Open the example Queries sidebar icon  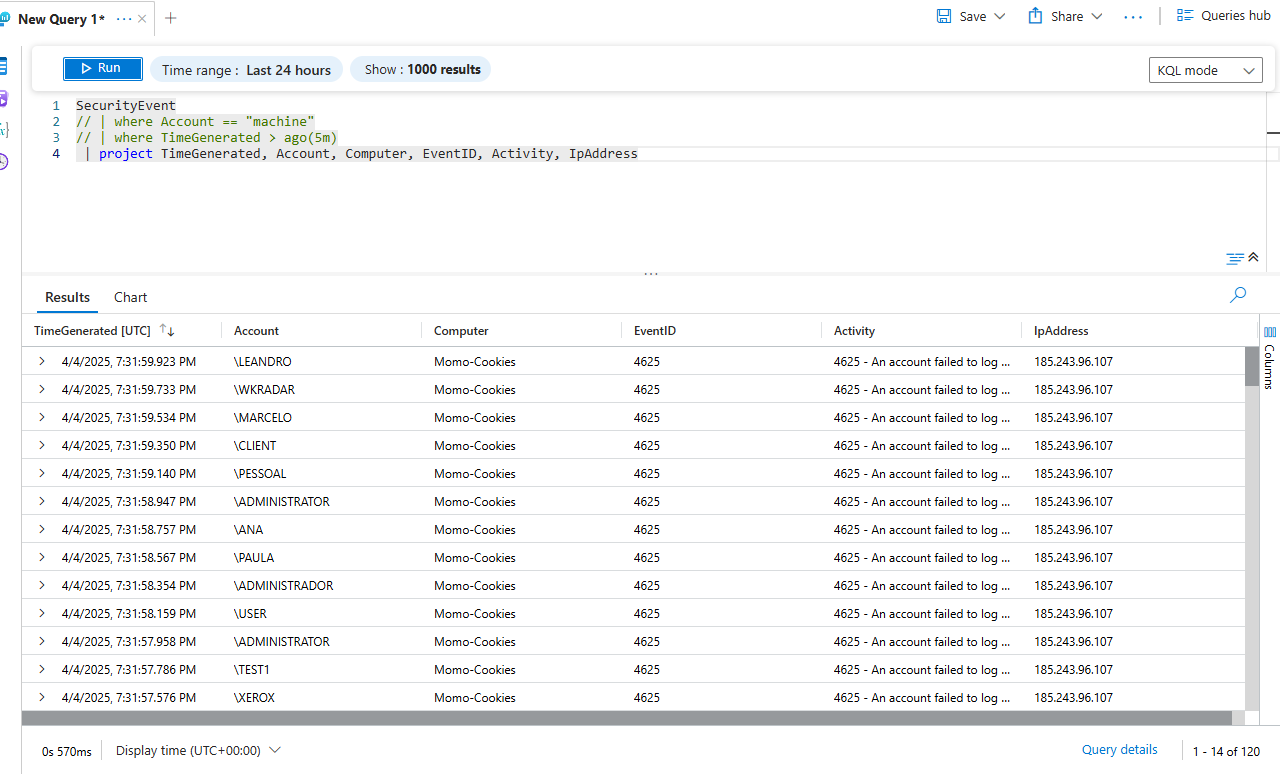click(4, 100)
